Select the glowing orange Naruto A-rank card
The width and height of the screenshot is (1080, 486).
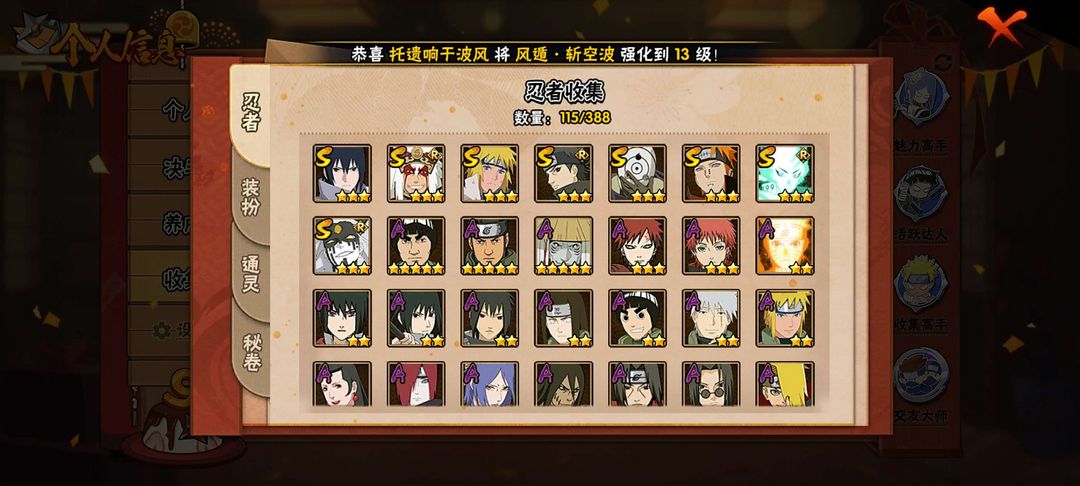(x=785, y=246)
